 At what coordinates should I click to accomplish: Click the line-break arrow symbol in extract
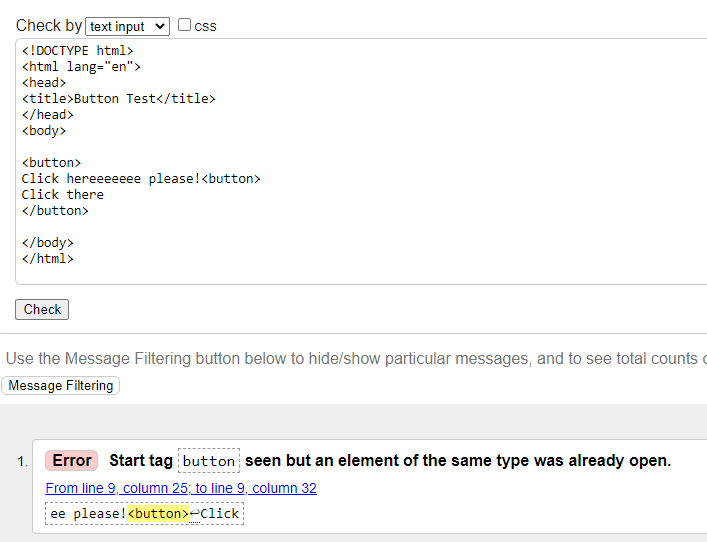tap(194, 514)
